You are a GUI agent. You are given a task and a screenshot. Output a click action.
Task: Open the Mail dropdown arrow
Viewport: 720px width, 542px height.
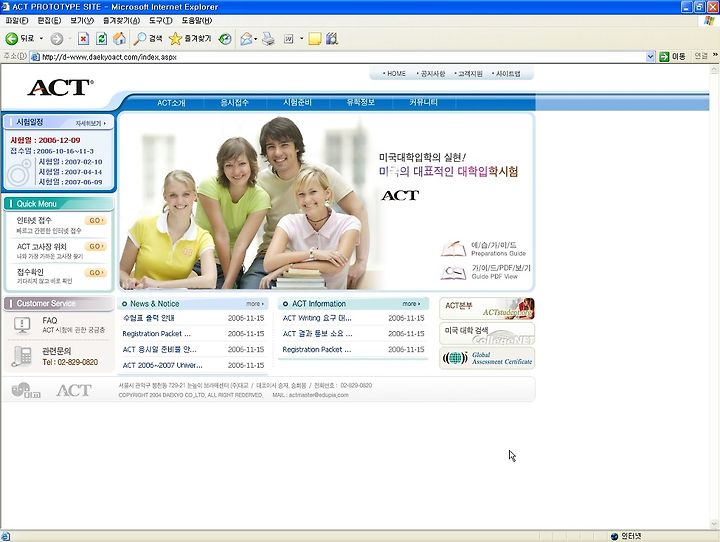pos(256,39)
